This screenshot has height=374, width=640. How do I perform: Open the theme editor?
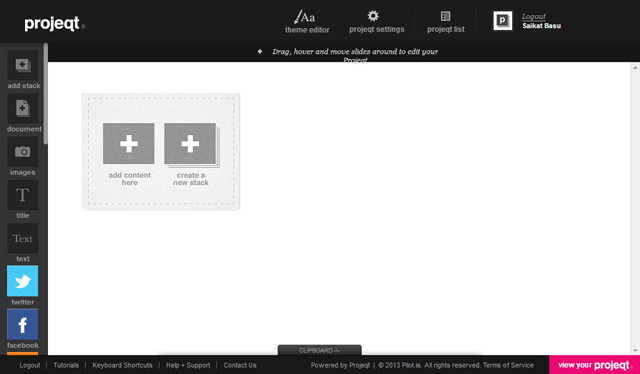coord(307,22)
